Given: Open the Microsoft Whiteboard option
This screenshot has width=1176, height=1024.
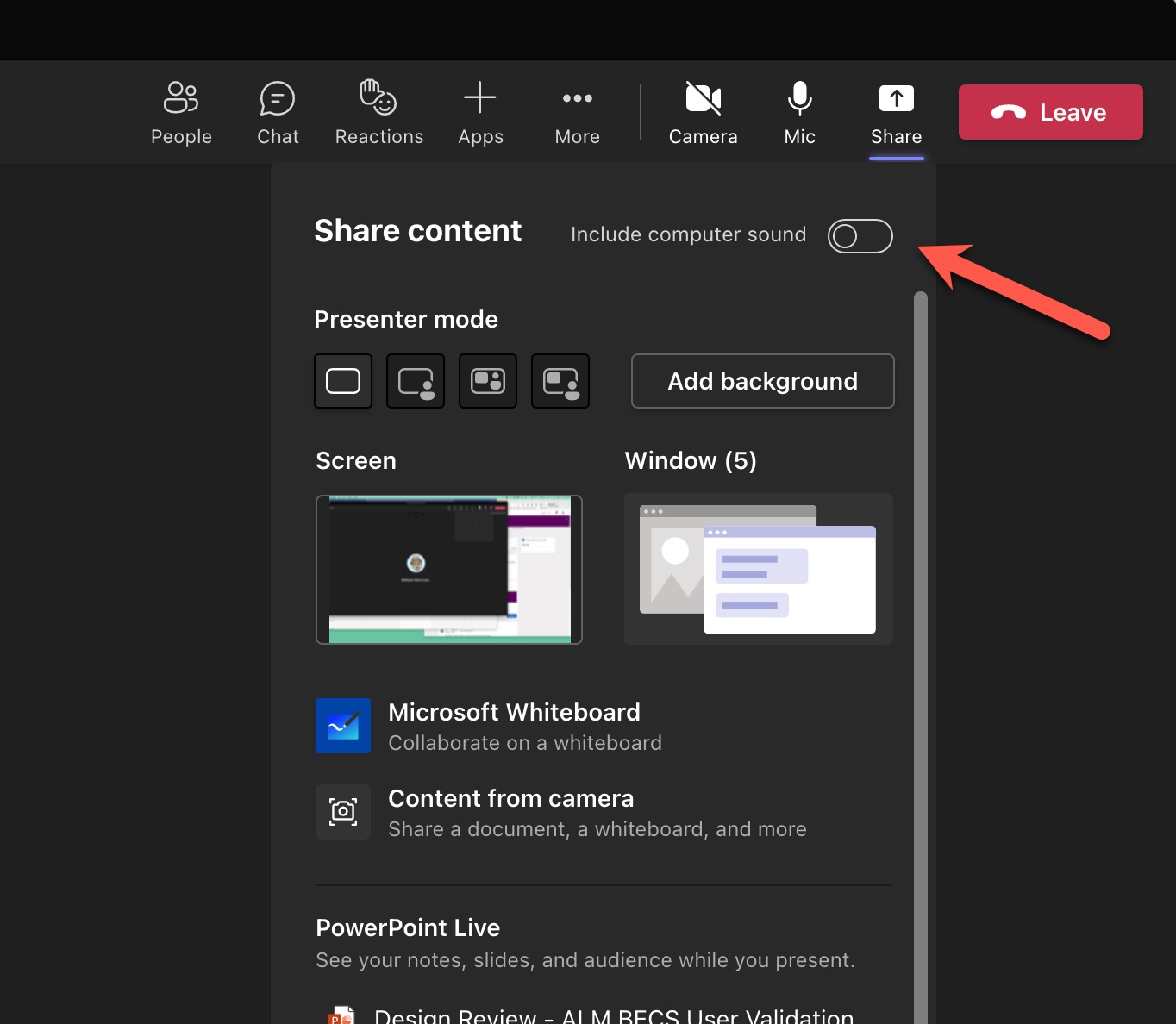Looking at the screenshot, I should coord(515,726).
